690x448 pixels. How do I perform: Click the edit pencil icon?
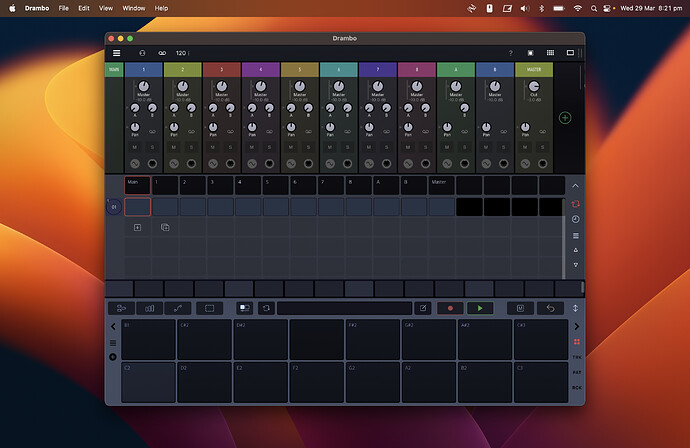coord(423,308)
